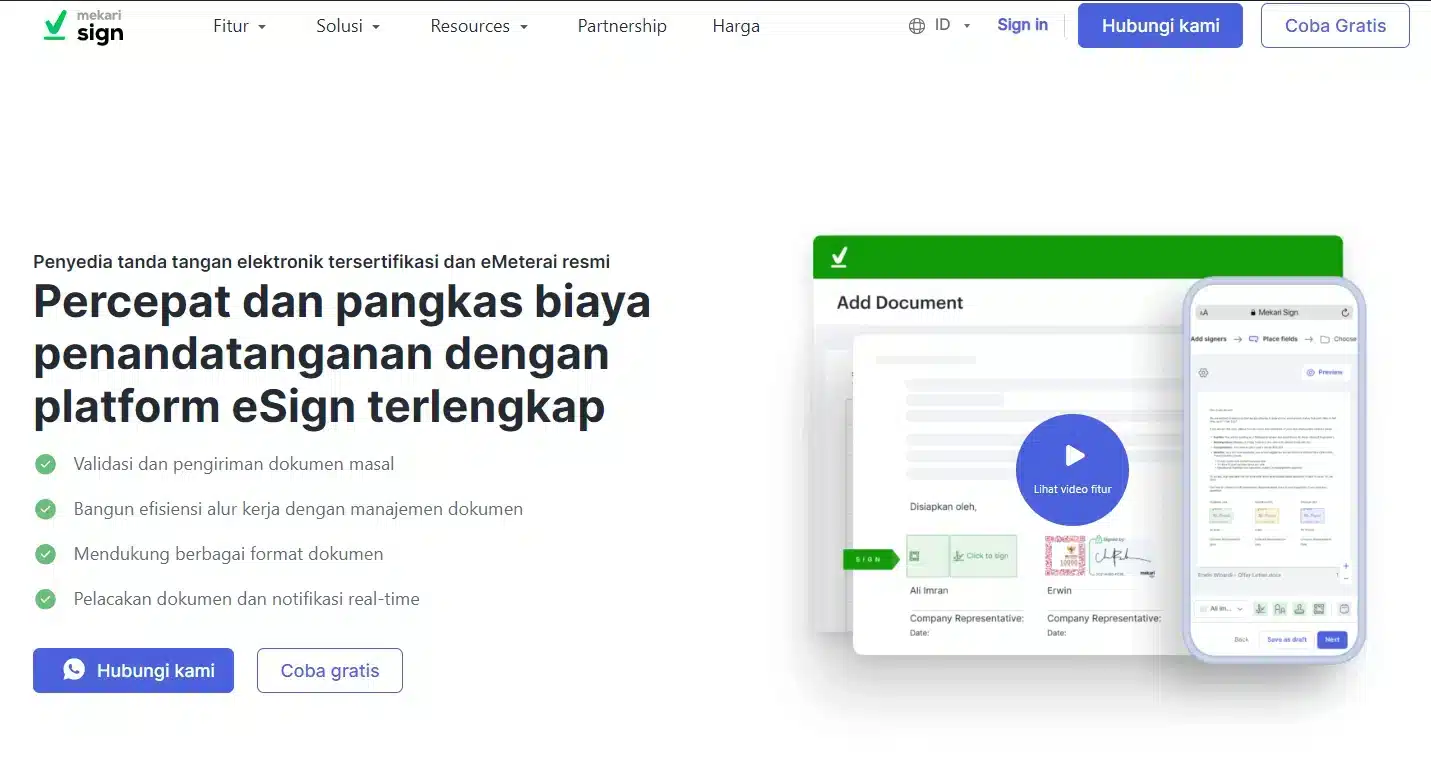Click "Save as draft" on the phone mockup
Image resolution: width=1431 pixels, height=764 pixels.
click(x=1287, y=639)
